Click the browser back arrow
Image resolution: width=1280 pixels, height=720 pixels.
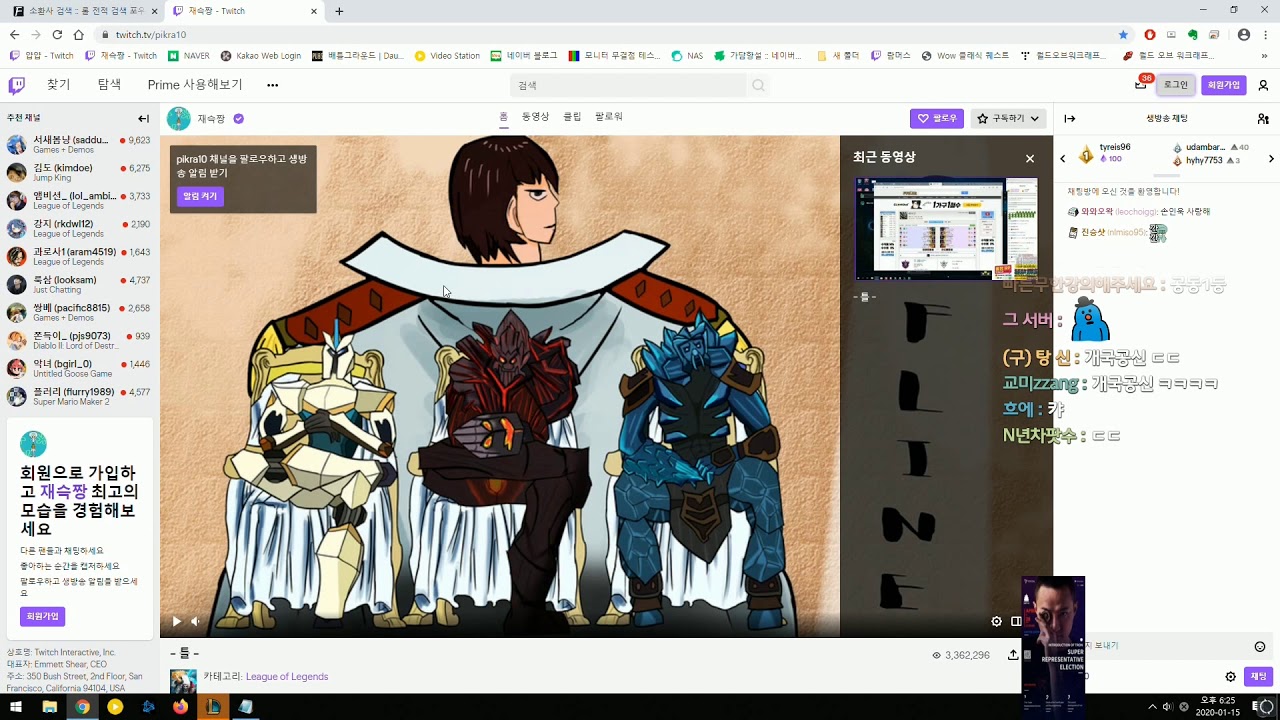click(x=14, y=34)
